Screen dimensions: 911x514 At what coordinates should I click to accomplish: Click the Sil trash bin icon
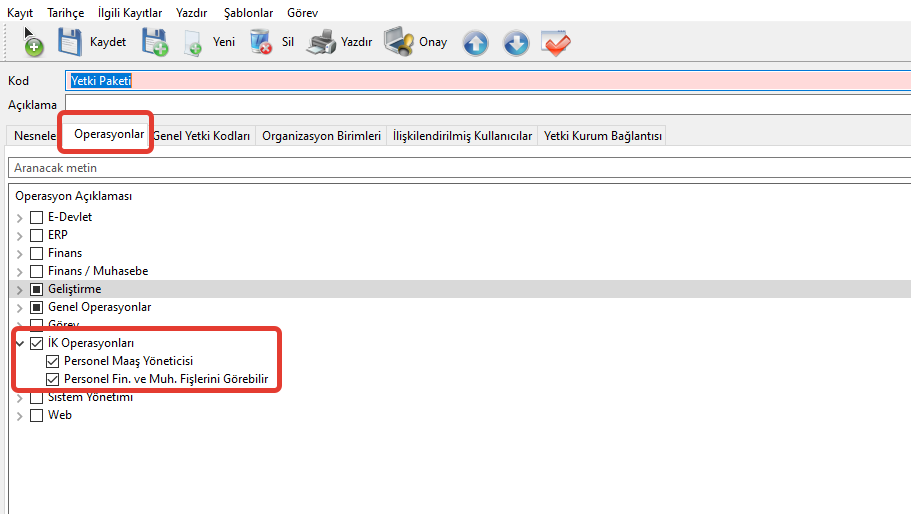click(261, 42)
